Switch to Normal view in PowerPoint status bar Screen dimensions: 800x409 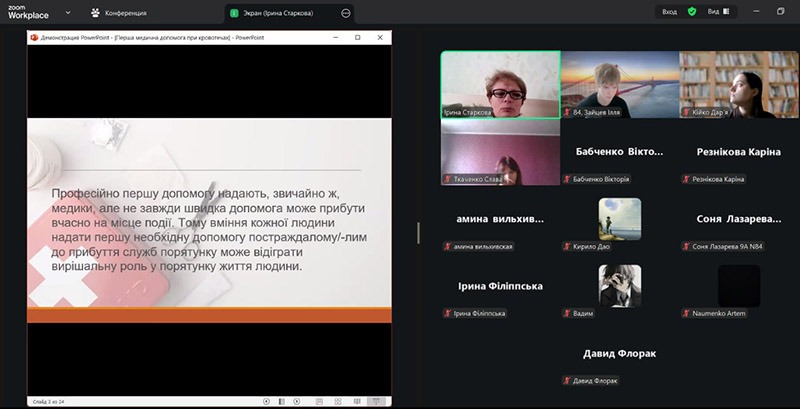tap(317, 401)
